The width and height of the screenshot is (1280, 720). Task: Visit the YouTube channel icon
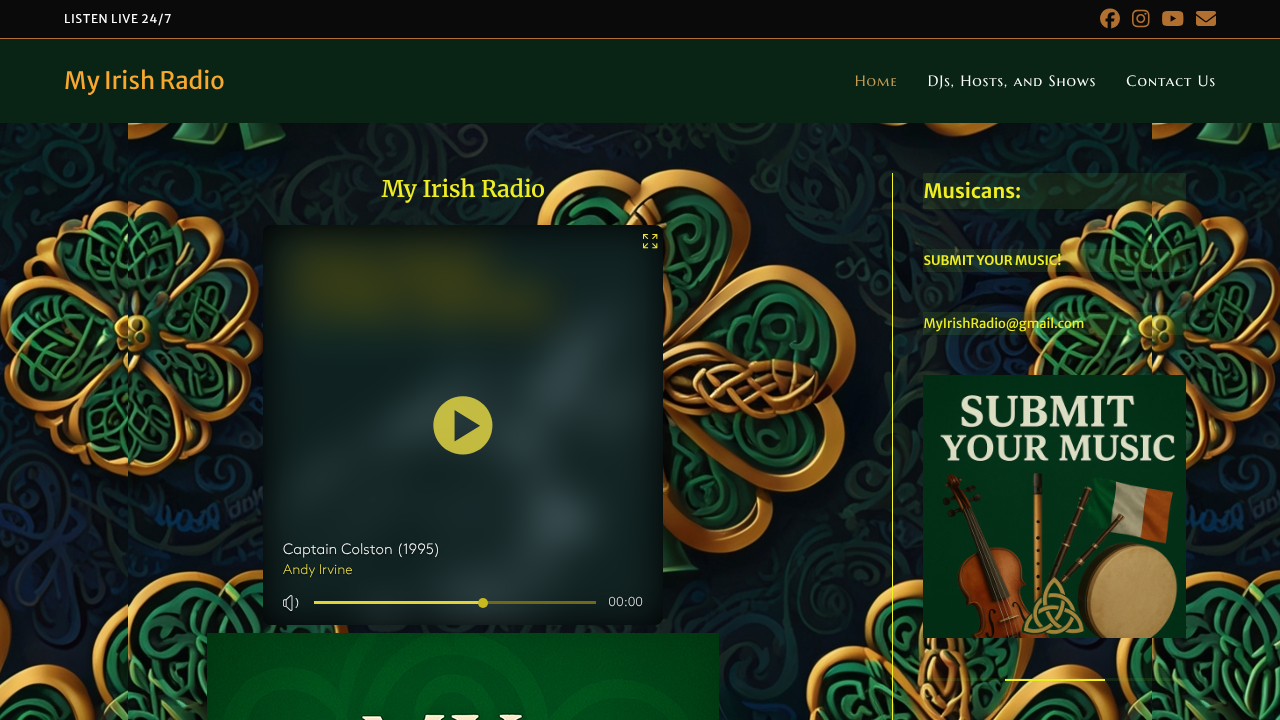tap(1171, 18)
